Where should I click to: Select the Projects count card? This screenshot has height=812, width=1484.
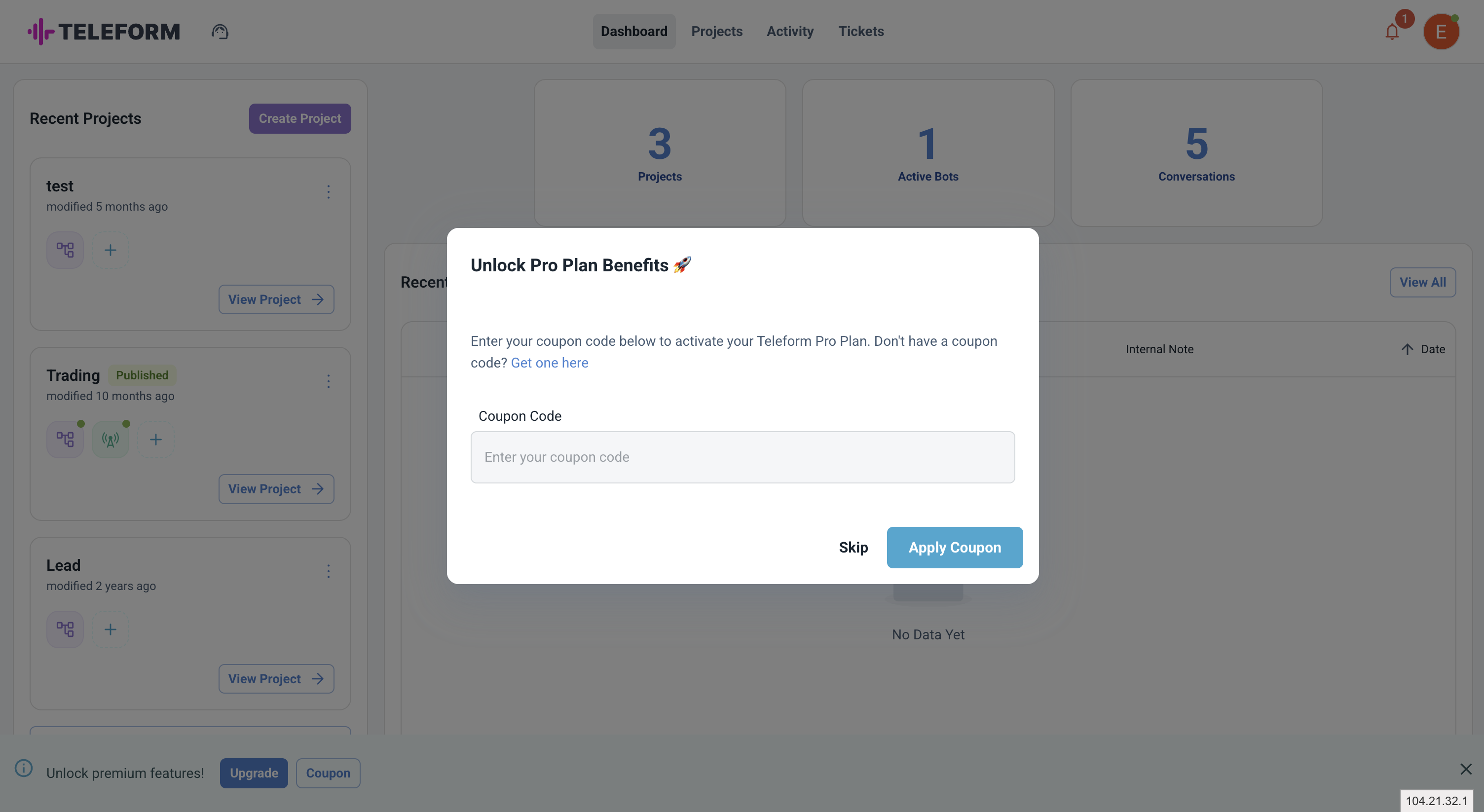pos(660,152)
